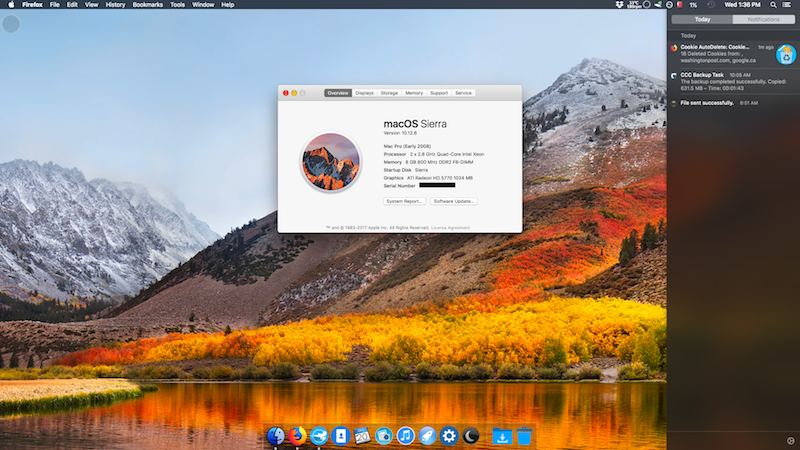Open Spotlight search magnifier icon
This screenshot has height=450, width=800.
(x=773, y=5)
